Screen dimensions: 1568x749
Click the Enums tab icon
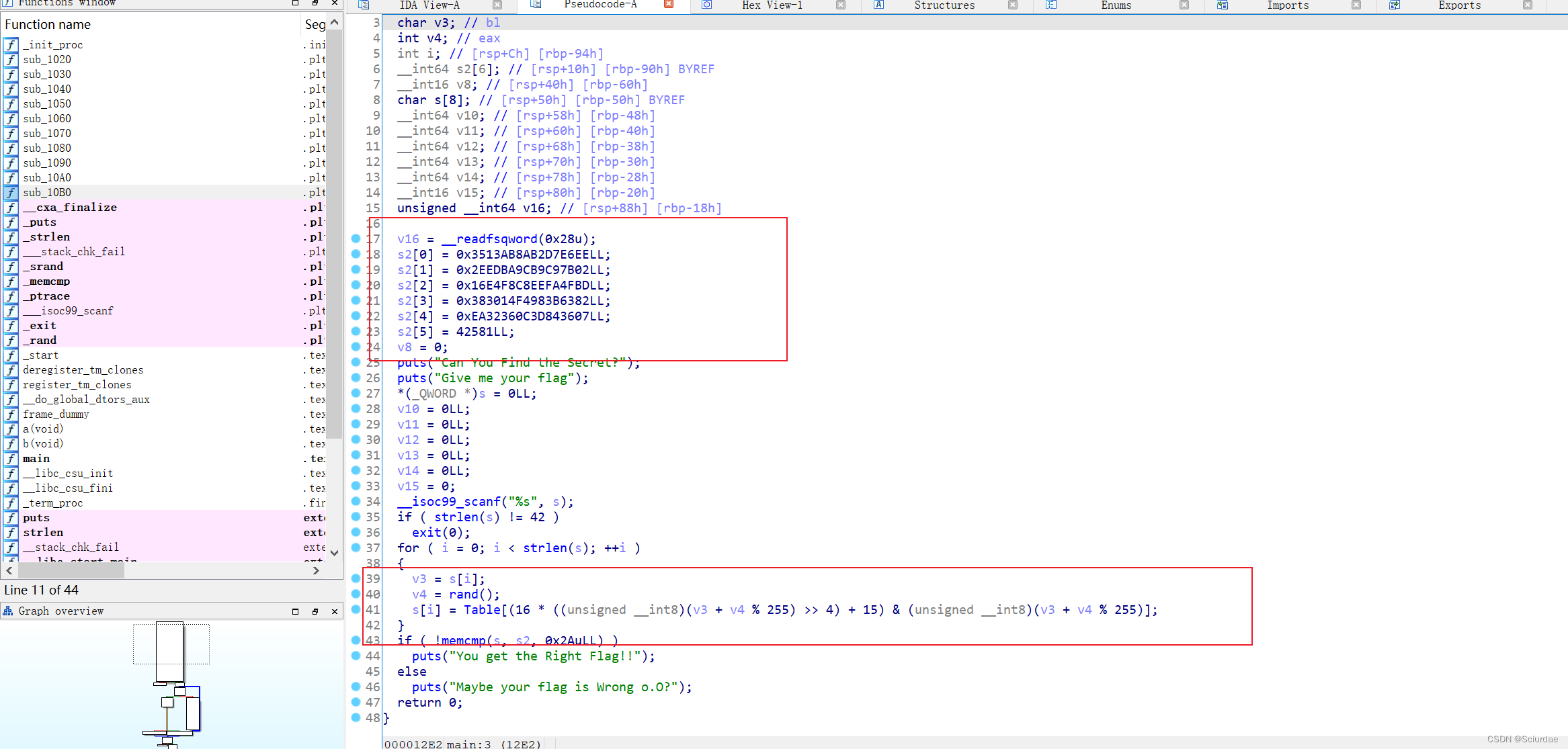[x=1051, y=5]
